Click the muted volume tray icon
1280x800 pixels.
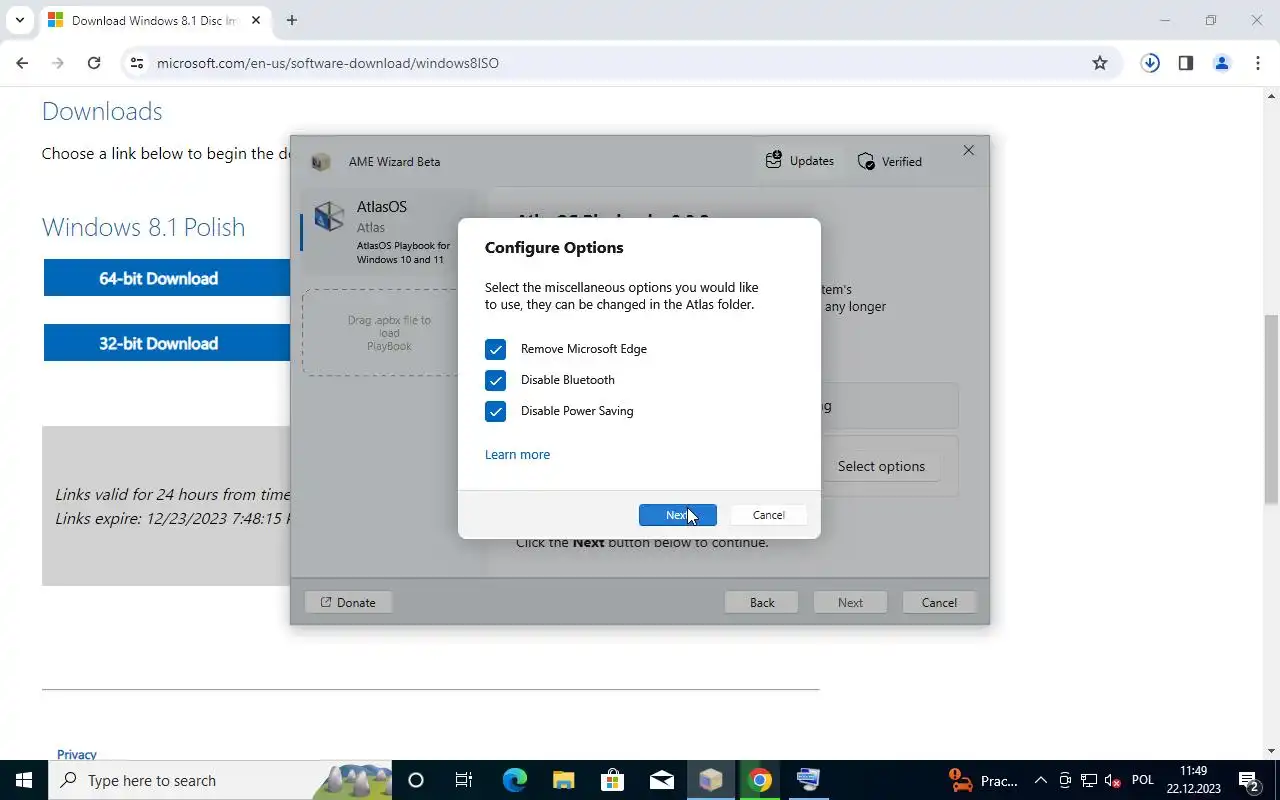click(x=1112, y=780)
